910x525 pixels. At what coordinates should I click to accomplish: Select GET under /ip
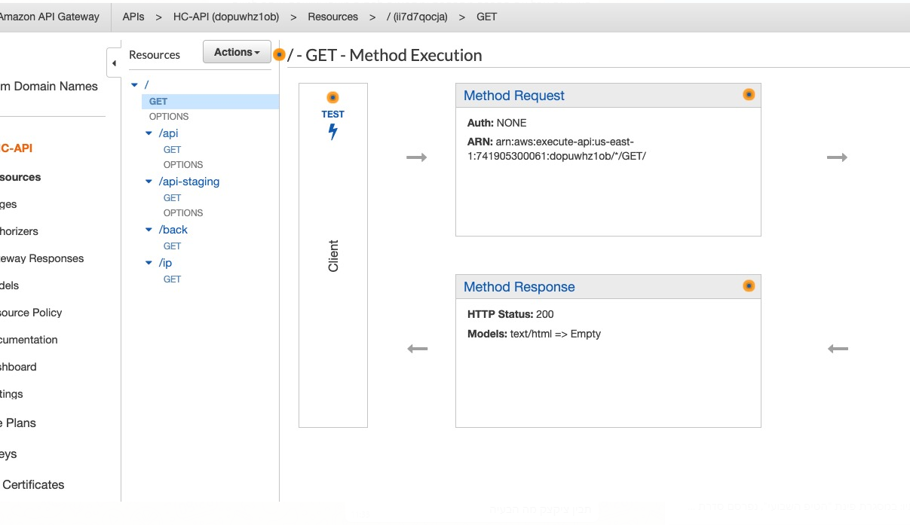point(172,279)
